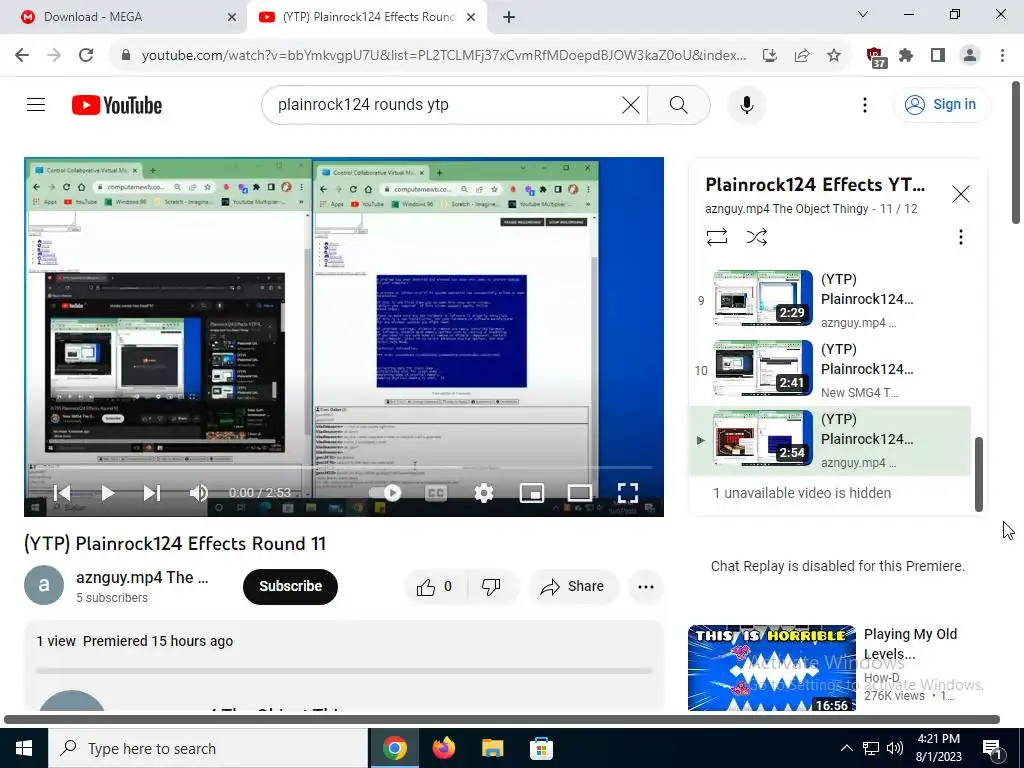Go to previous video in playlist
1024x768 pixels.
[62, 493]
